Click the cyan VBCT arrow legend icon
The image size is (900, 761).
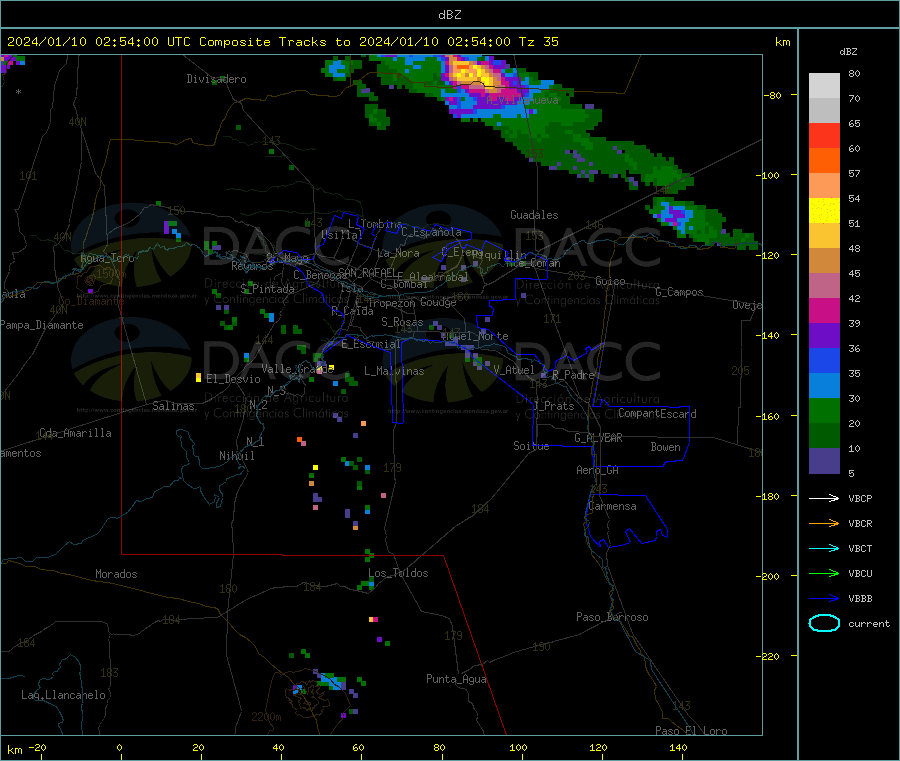pyautogui.click(x=824, y=548)
